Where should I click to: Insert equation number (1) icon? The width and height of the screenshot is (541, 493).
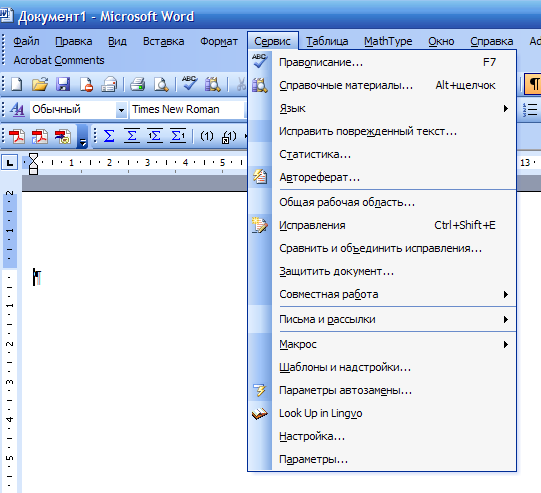(x=207, y=136)
